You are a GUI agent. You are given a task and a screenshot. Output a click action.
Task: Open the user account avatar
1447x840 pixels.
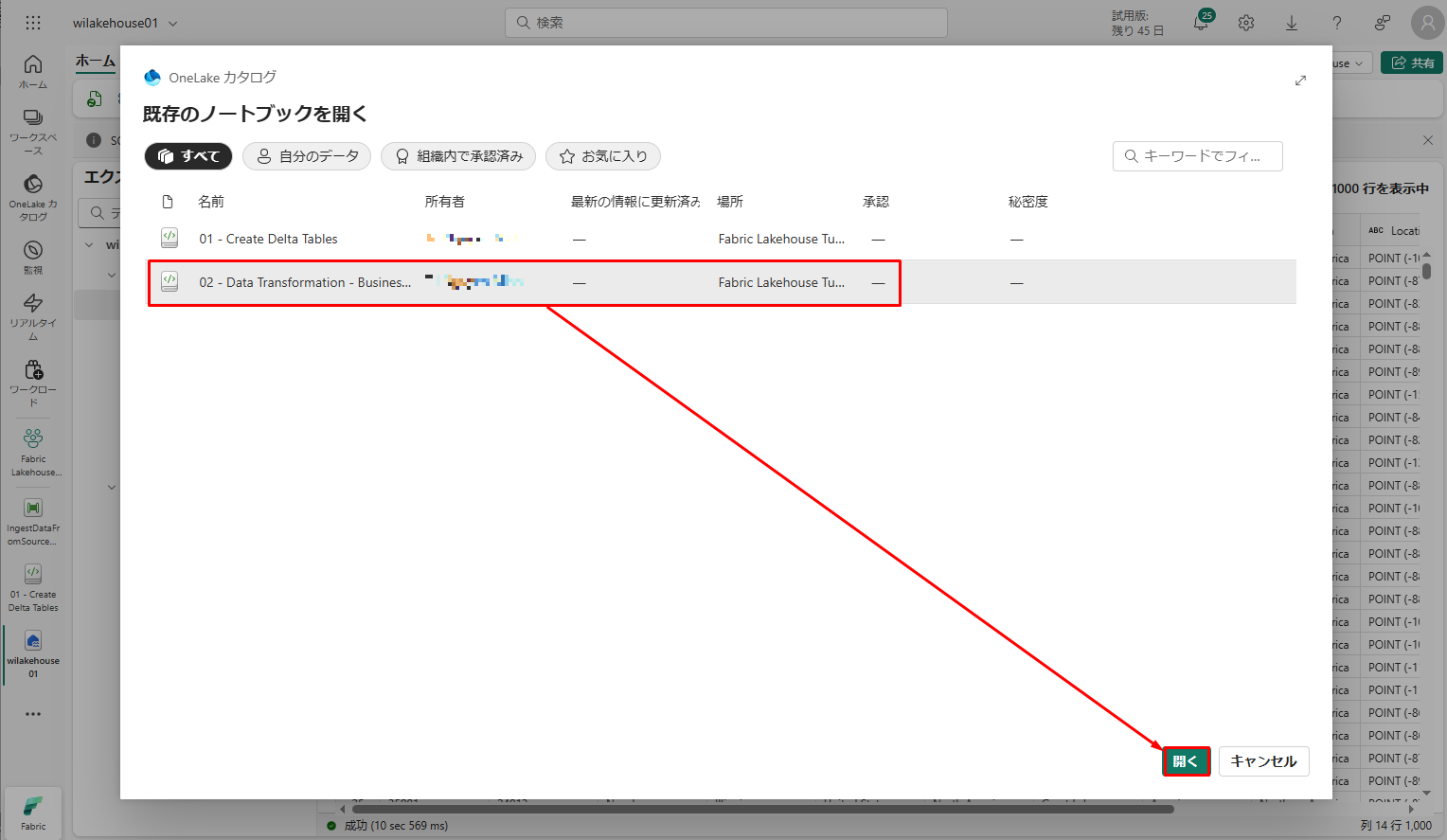1427,23
